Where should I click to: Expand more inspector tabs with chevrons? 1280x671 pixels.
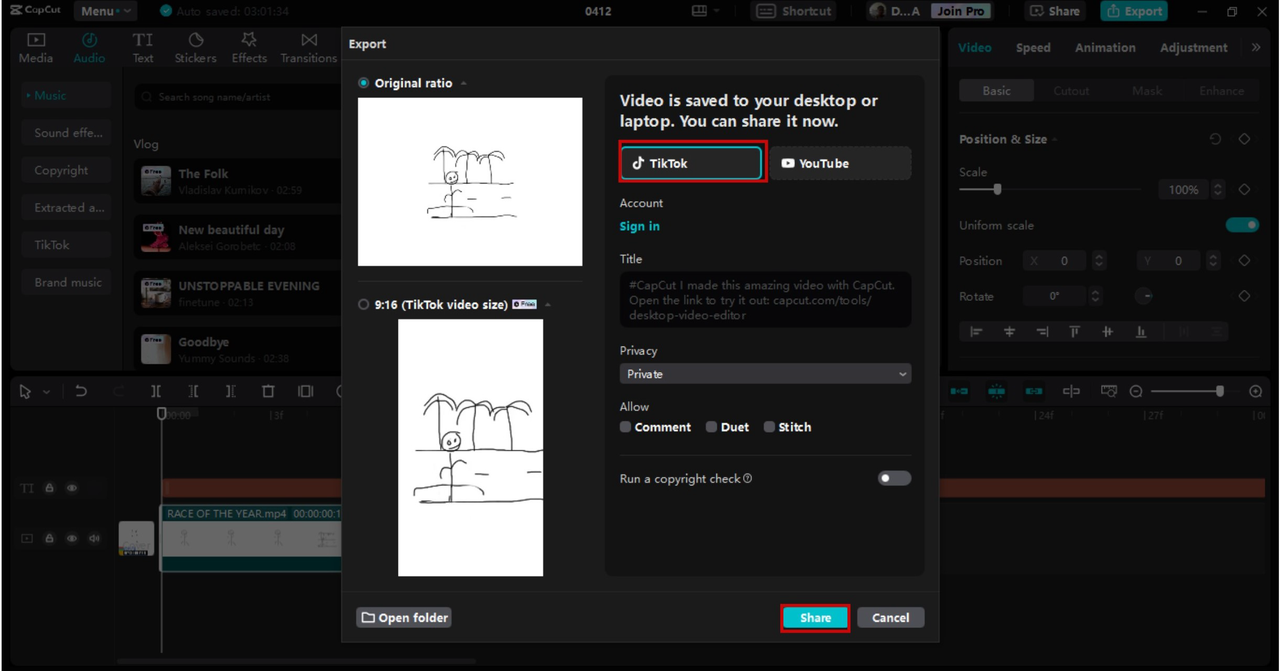click(x=1256, y=47)
